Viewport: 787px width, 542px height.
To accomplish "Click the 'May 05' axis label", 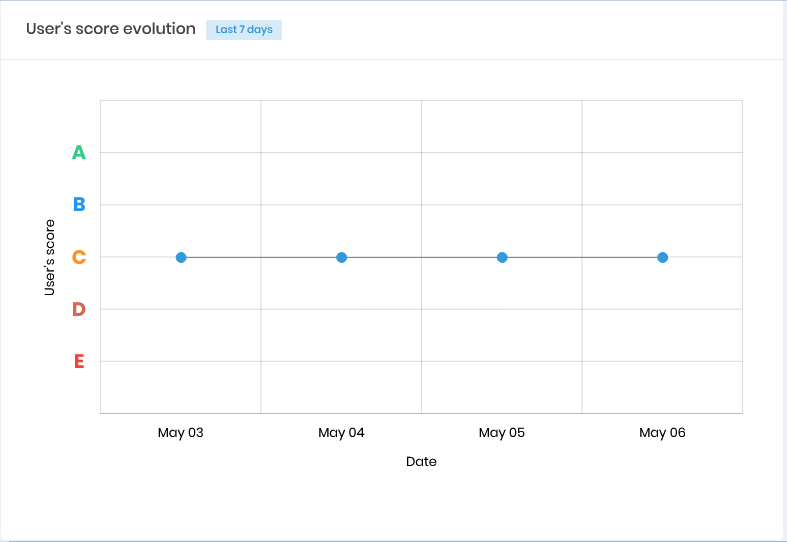I will pos(502,433).
